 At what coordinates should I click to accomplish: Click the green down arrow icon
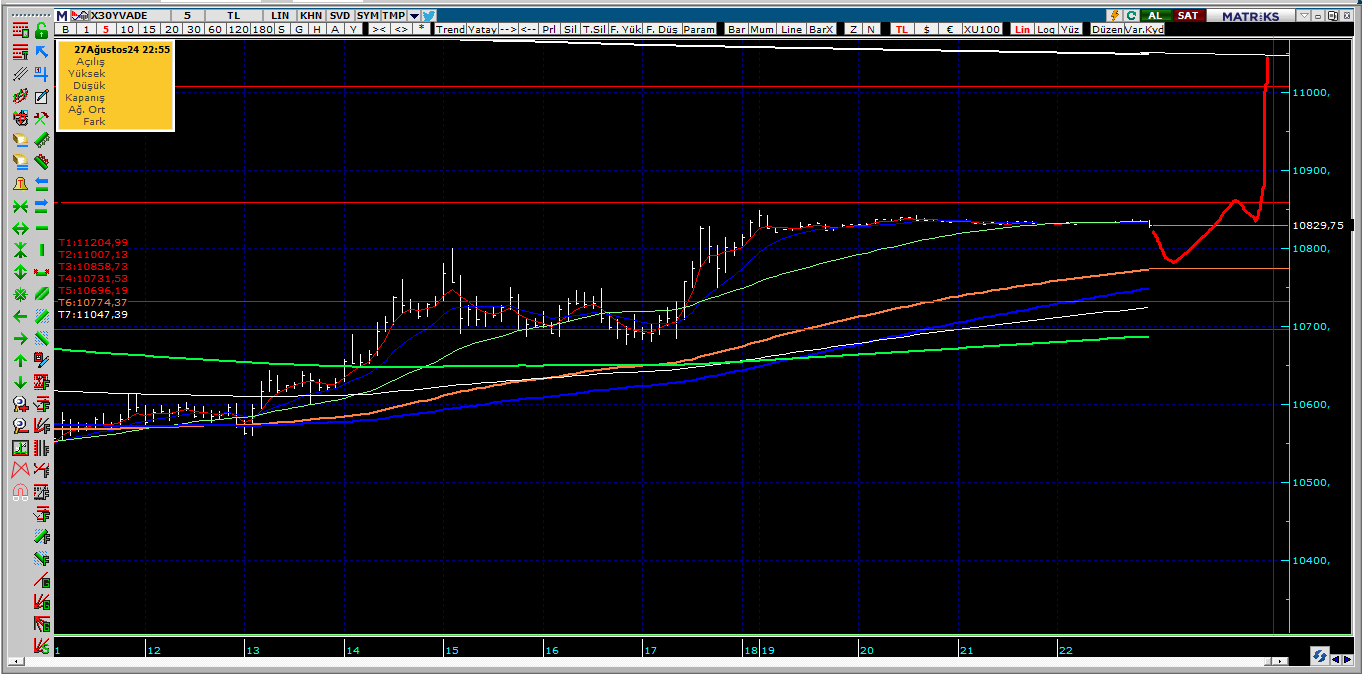[20, 382]
